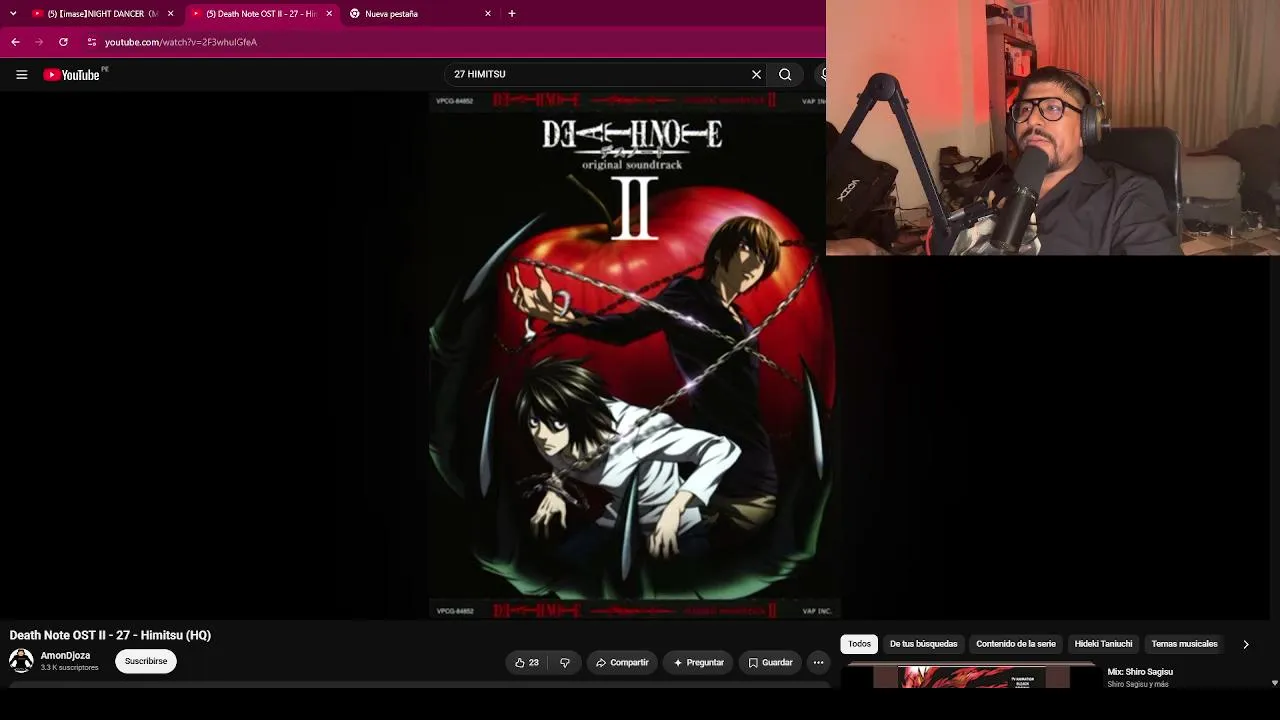
Task: Focus the browser address bar URL
Action: pos(181,42)
